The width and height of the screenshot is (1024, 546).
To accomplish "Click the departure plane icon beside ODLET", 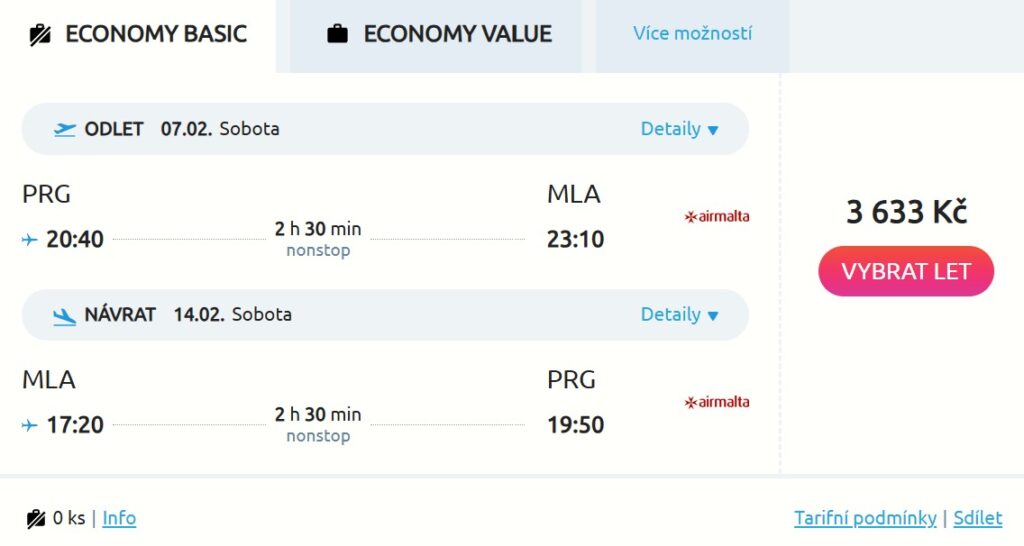I will coord(65,129).
